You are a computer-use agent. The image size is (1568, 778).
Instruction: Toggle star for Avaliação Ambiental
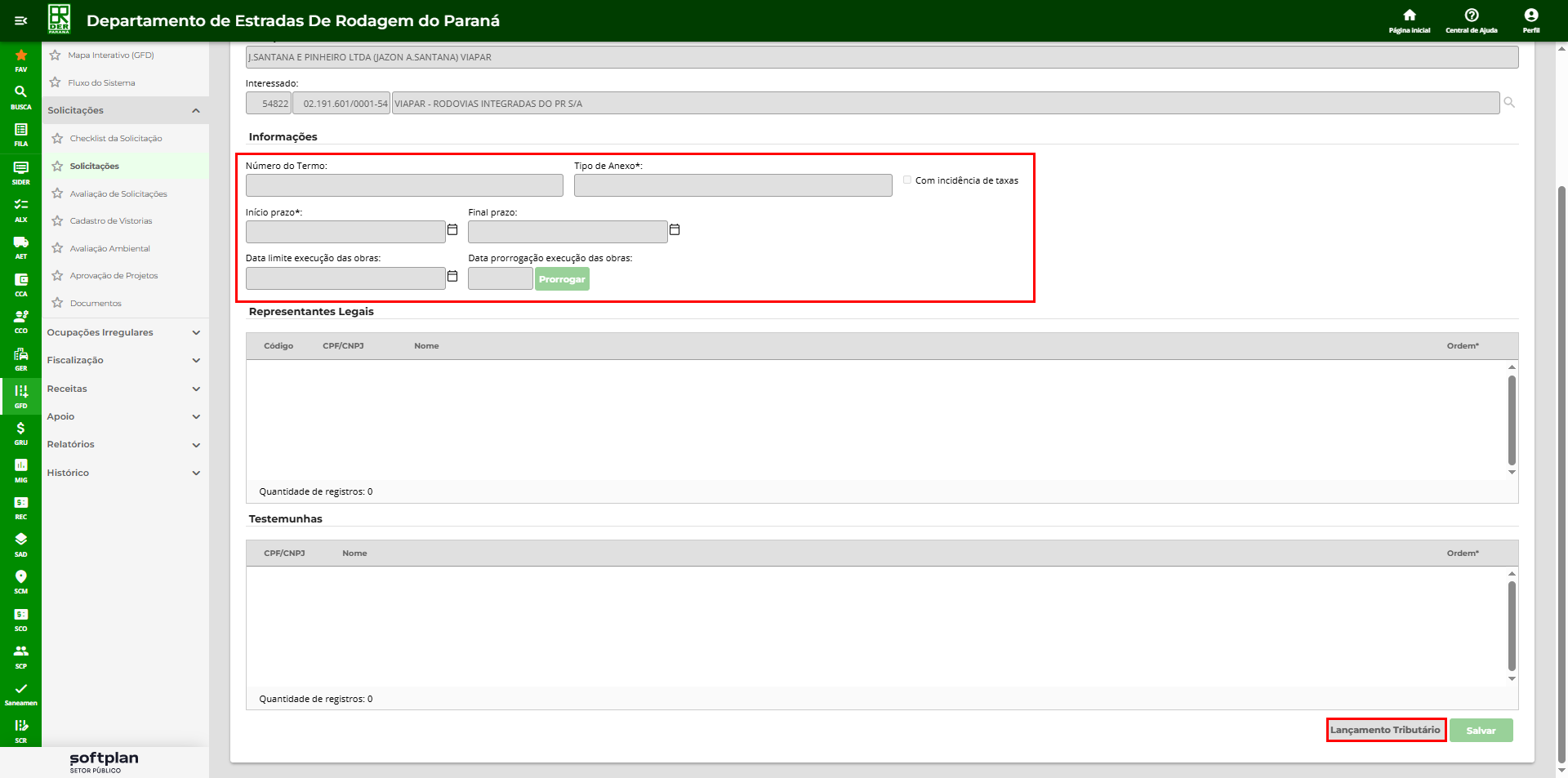click(57, 248)
